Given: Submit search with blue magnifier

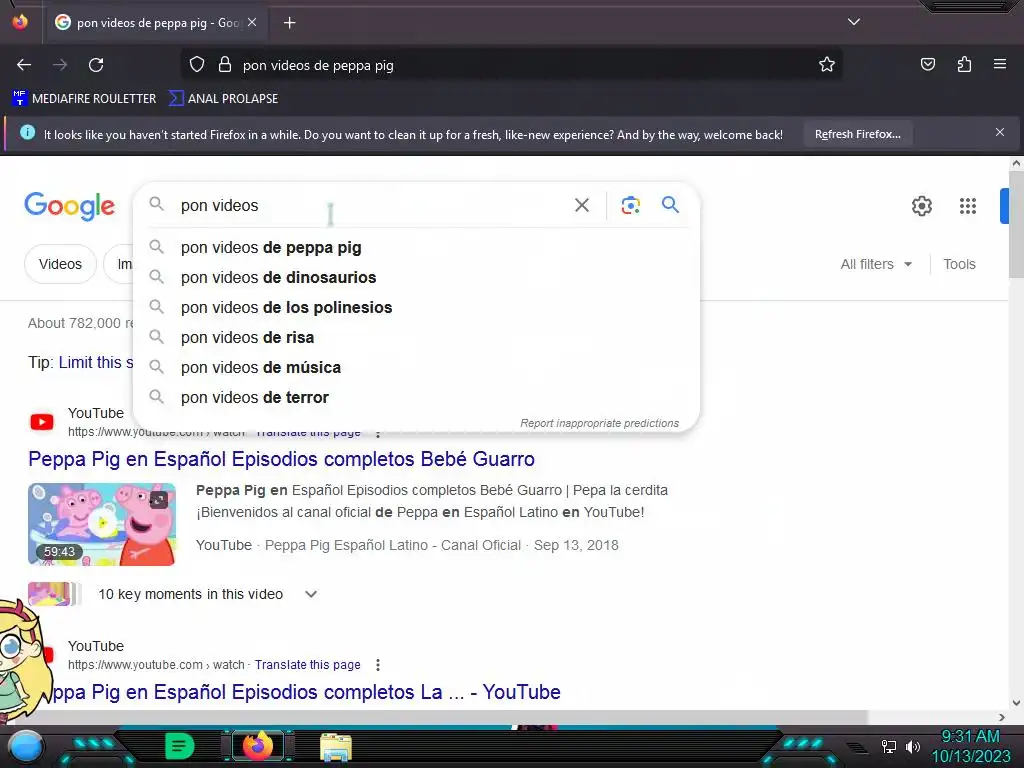Looking at the screenshot, I should (670, 205).
